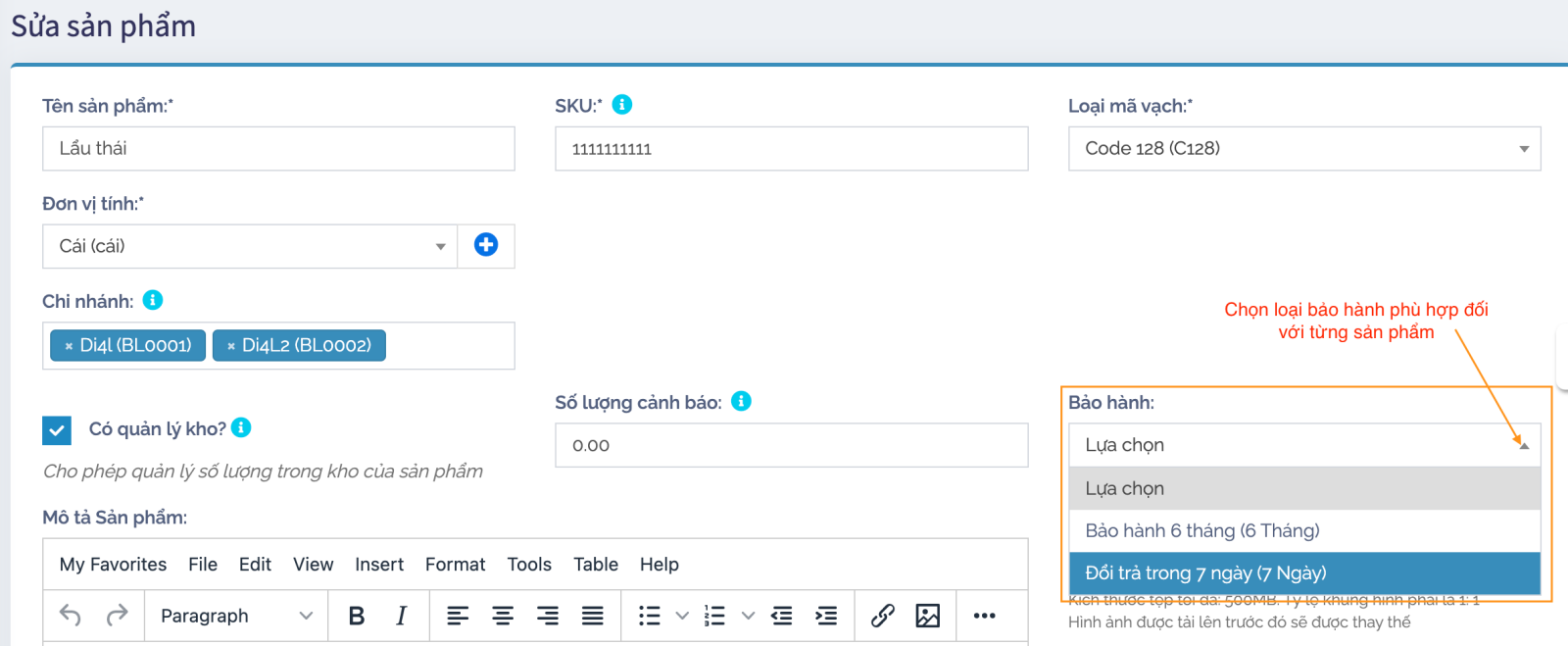Open the Format menu in editor

[455, 565]
